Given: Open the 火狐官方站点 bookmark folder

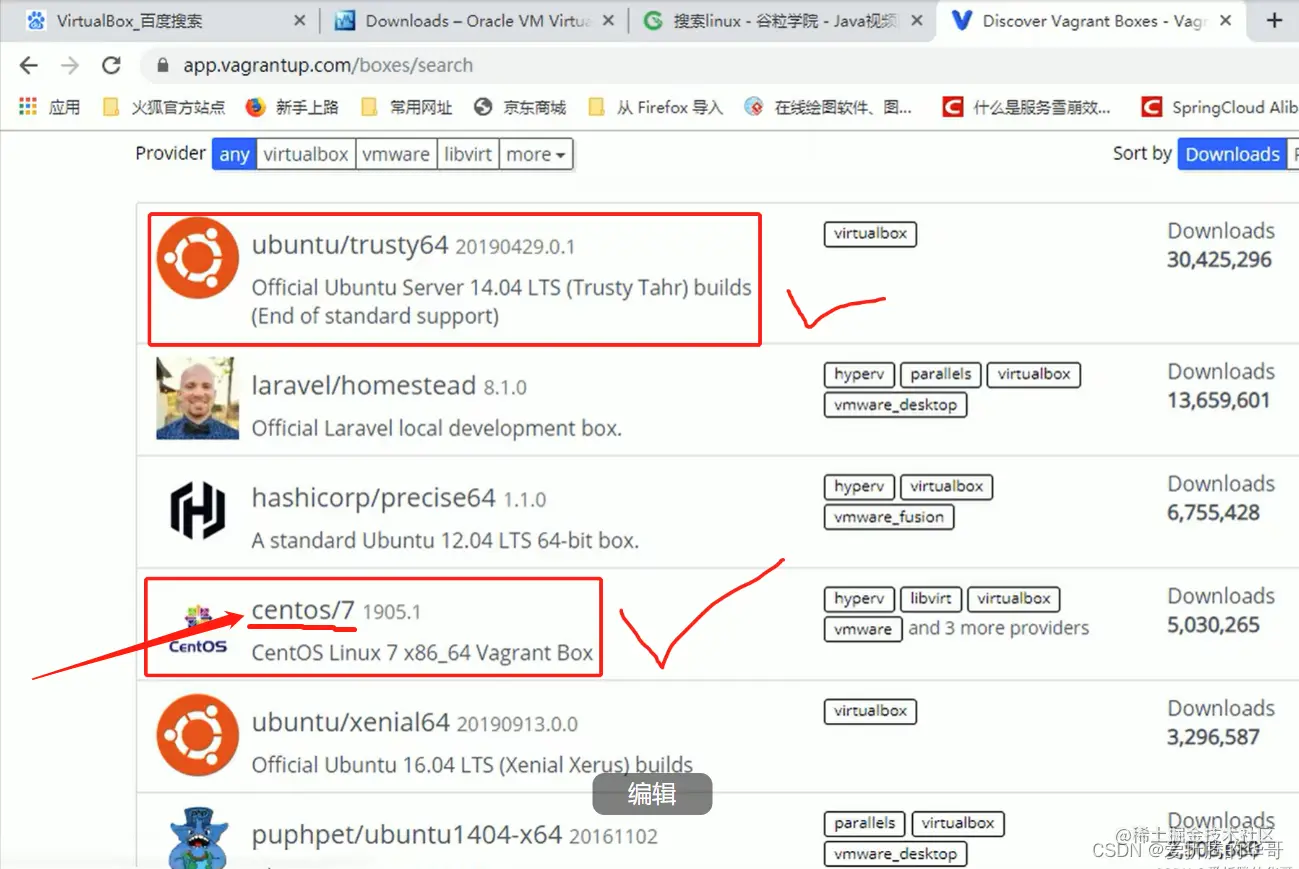Looking at the screenshot, I should pyautogui.click(x=164, y=107).
